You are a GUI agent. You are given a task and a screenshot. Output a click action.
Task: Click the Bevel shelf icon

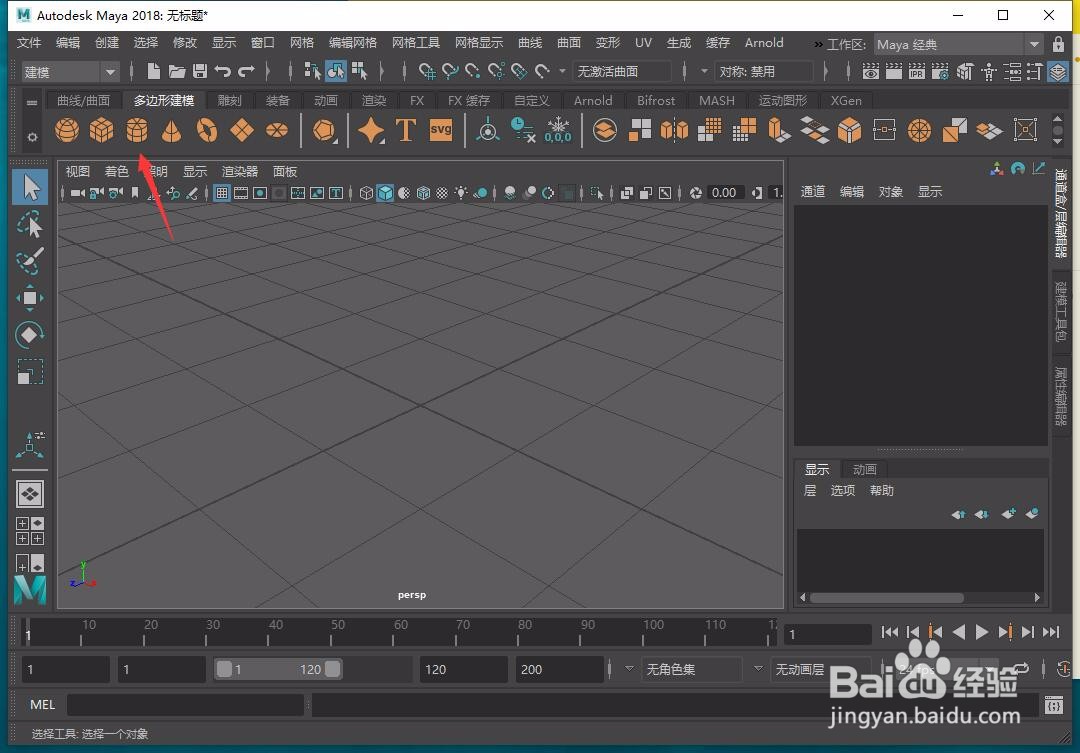pyautogui.click(x=849, y=130)
